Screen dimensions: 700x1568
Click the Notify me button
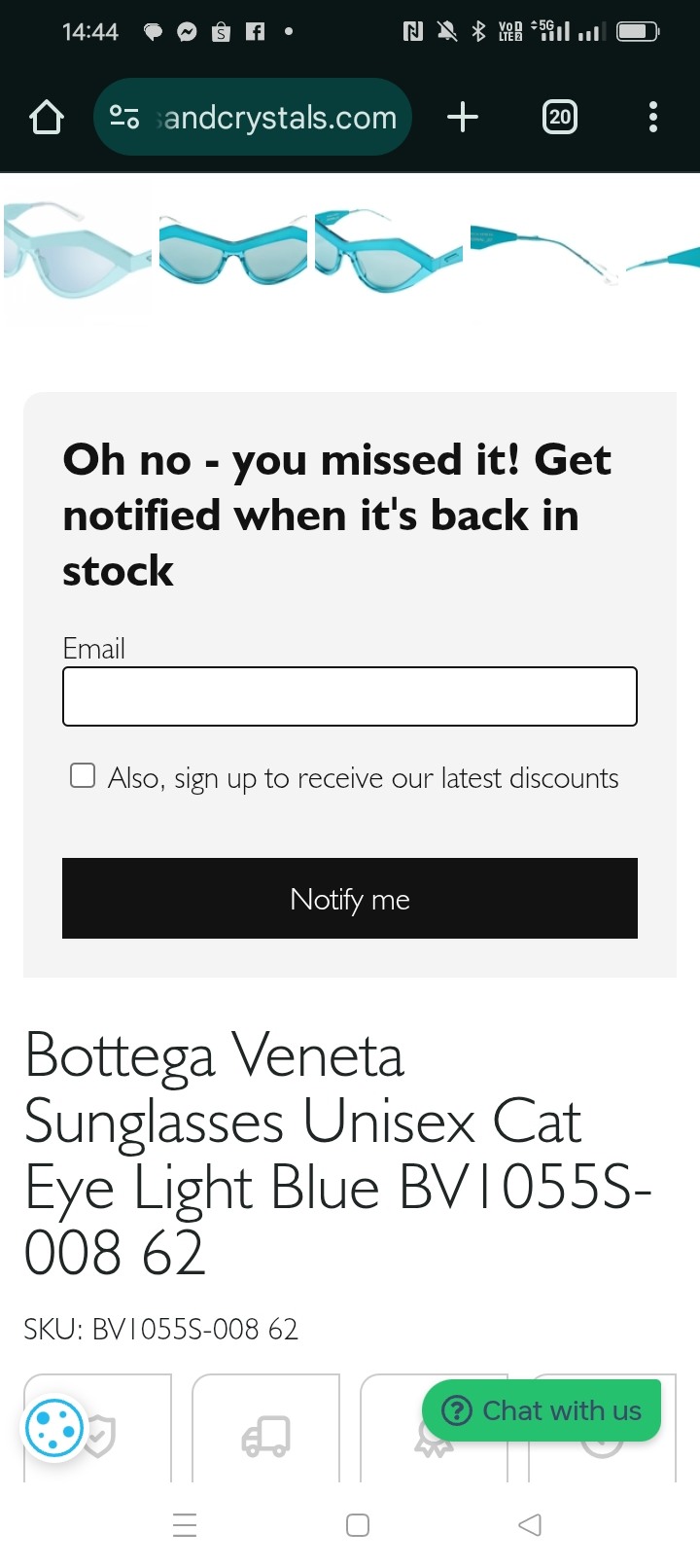point(350,899)
